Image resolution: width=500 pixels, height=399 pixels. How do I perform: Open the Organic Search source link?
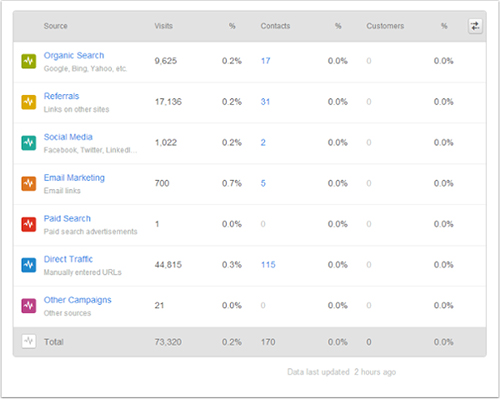tap(74, 55)
